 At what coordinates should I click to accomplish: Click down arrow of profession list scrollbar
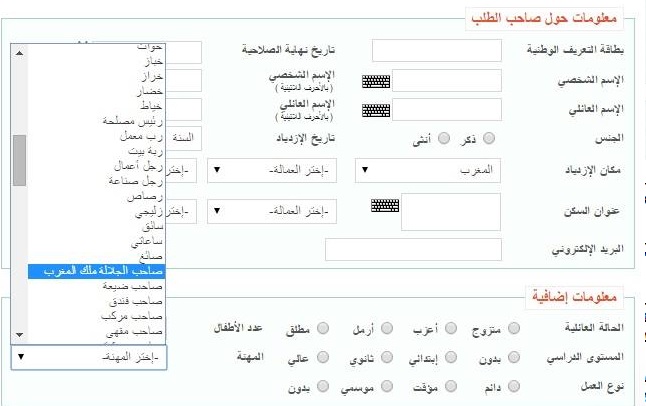[x=19, y=335]
